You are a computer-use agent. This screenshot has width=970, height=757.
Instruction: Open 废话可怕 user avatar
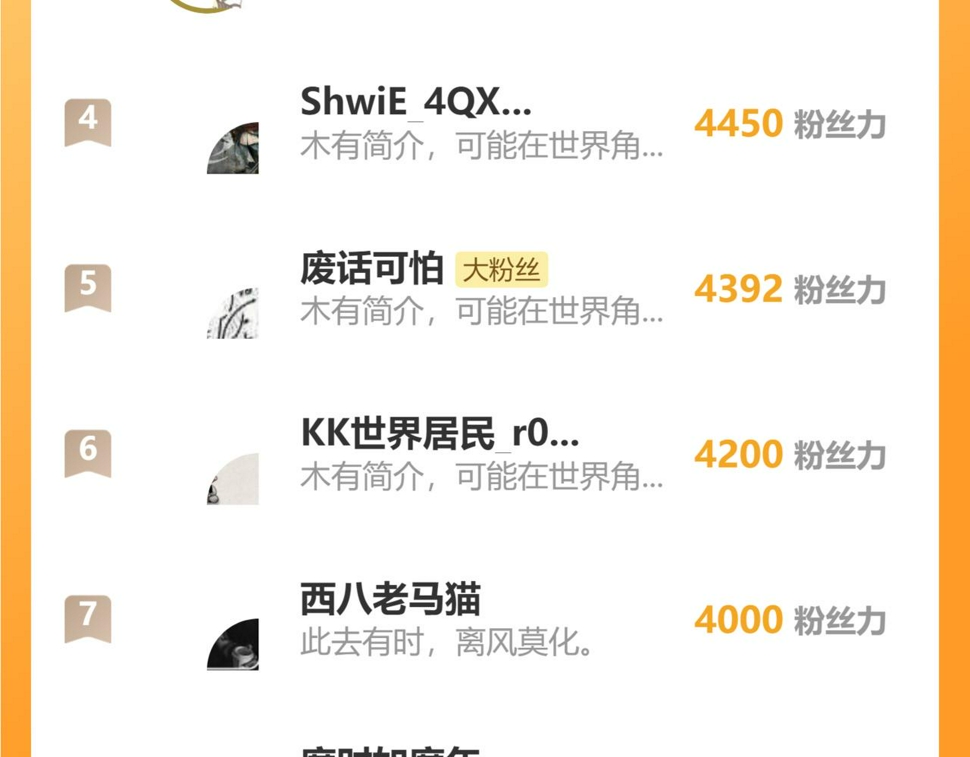tap(233, 313)
